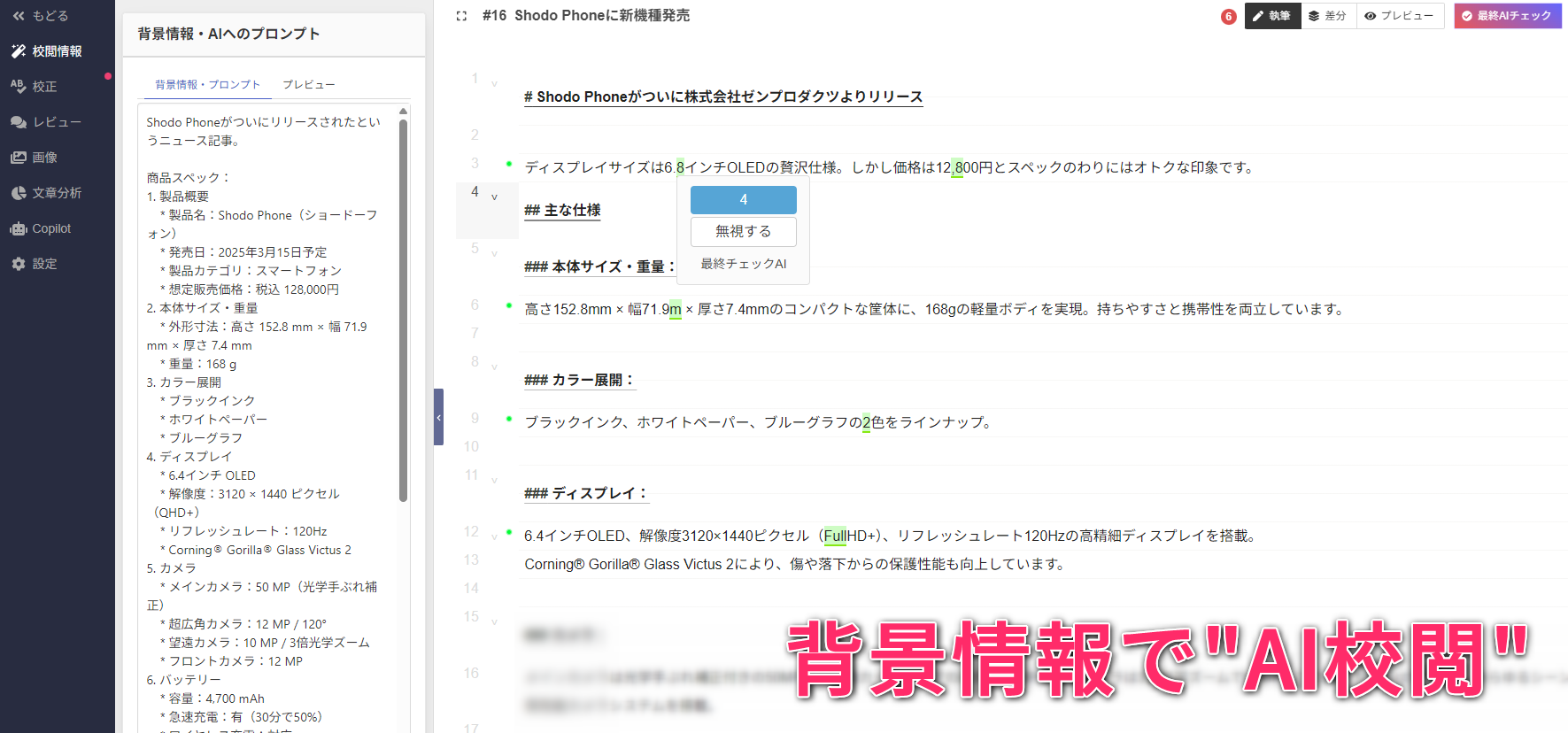
Task: Click the fullscreen expand icon beside title
Action: click(x=461, y=16)
